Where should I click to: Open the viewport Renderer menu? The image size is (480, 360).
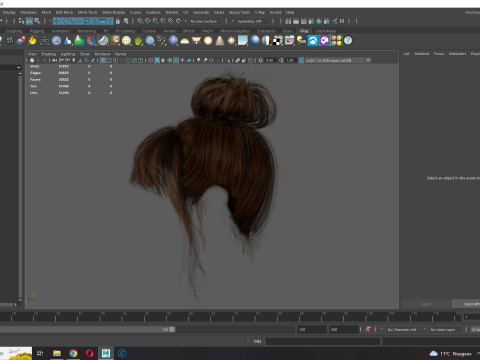102,54
